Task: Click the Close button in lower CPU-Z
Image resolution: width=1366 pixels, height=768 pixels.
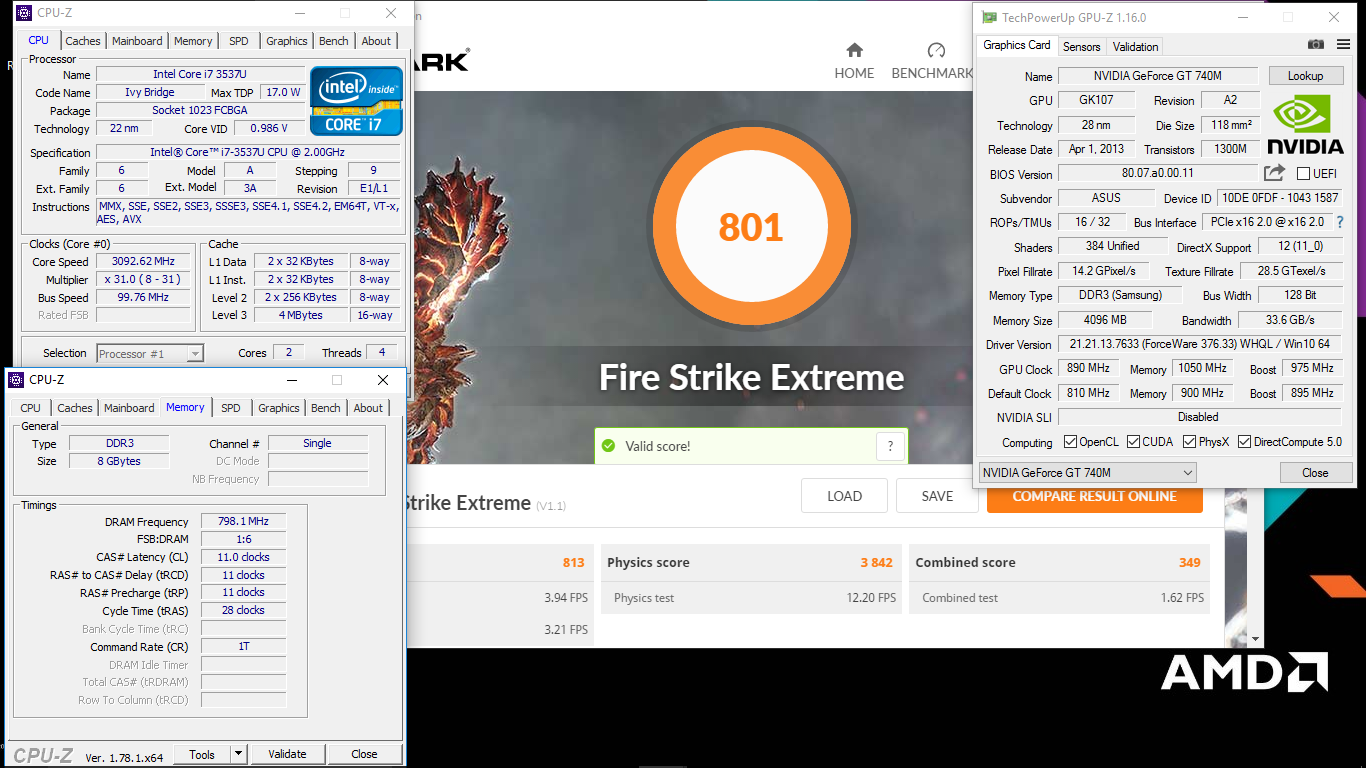Action: 364,754
